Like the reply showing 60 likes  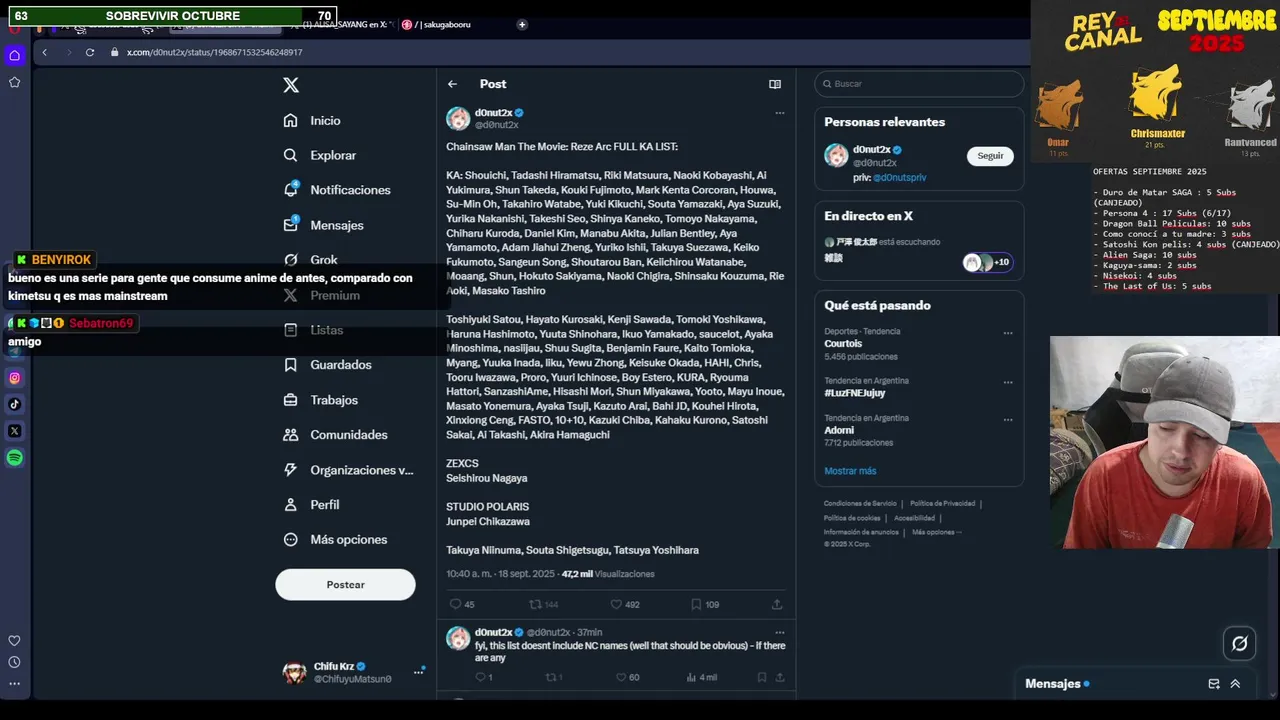[x=627, y=677]
